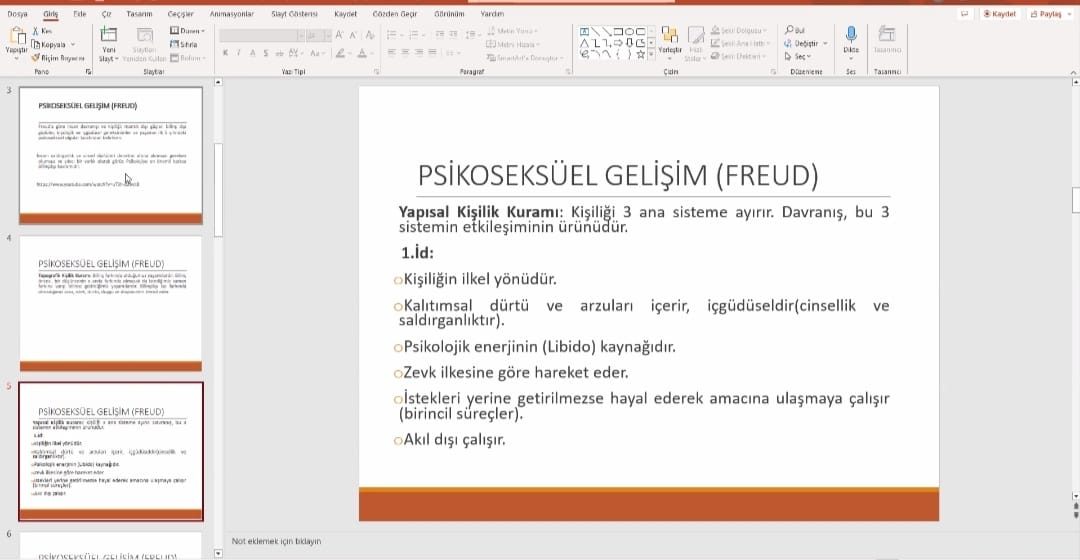Image resolution: width=1080 pixels, height=560 pixels.
Task: Open the font name combo box
Action: pos(262,35)
